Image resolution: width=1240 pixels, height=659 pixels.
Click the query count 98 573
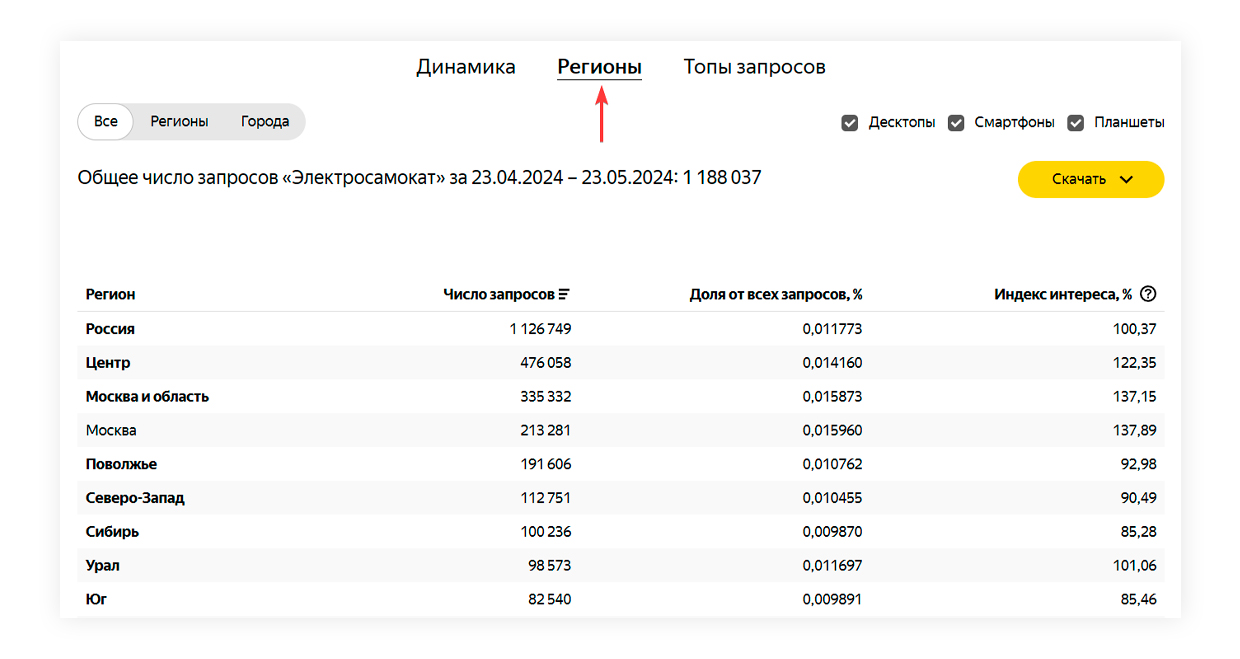[549, 566]
